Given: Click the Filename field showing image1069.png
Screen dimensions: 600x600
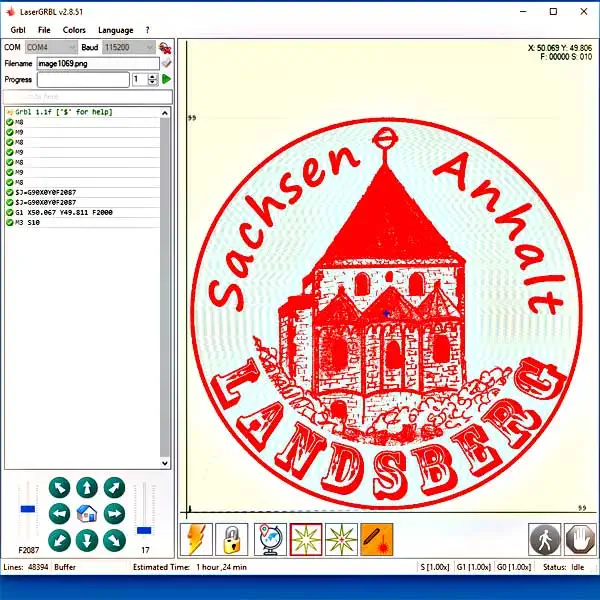Looking at the screenshot, I should 97,63.
